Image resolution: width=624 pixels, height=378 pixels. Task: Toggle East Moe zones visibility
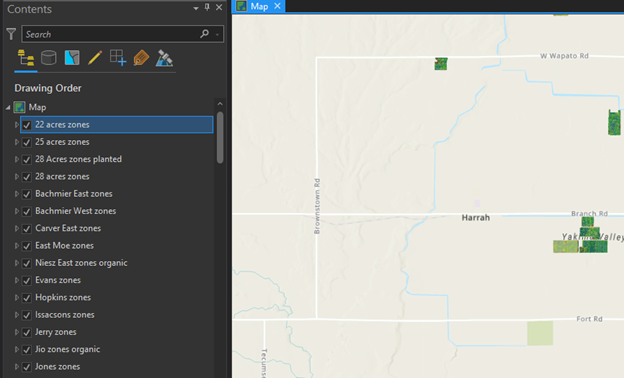point(27,246)
